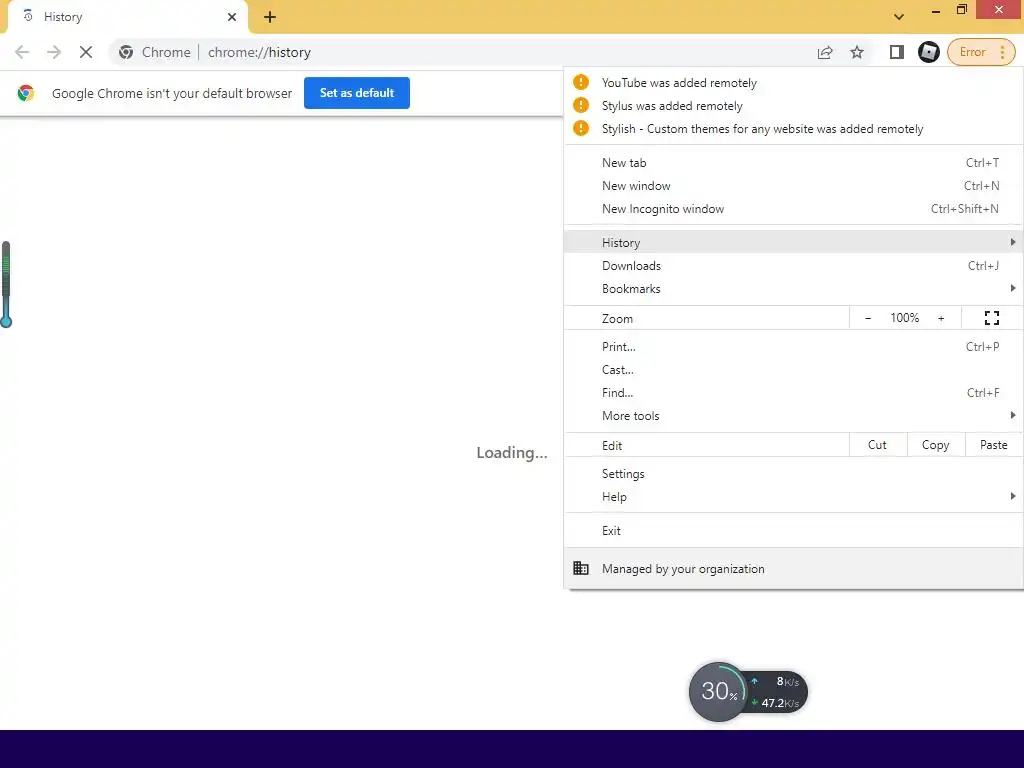Expand the Help submenu arrow

tap(1012, 496)
